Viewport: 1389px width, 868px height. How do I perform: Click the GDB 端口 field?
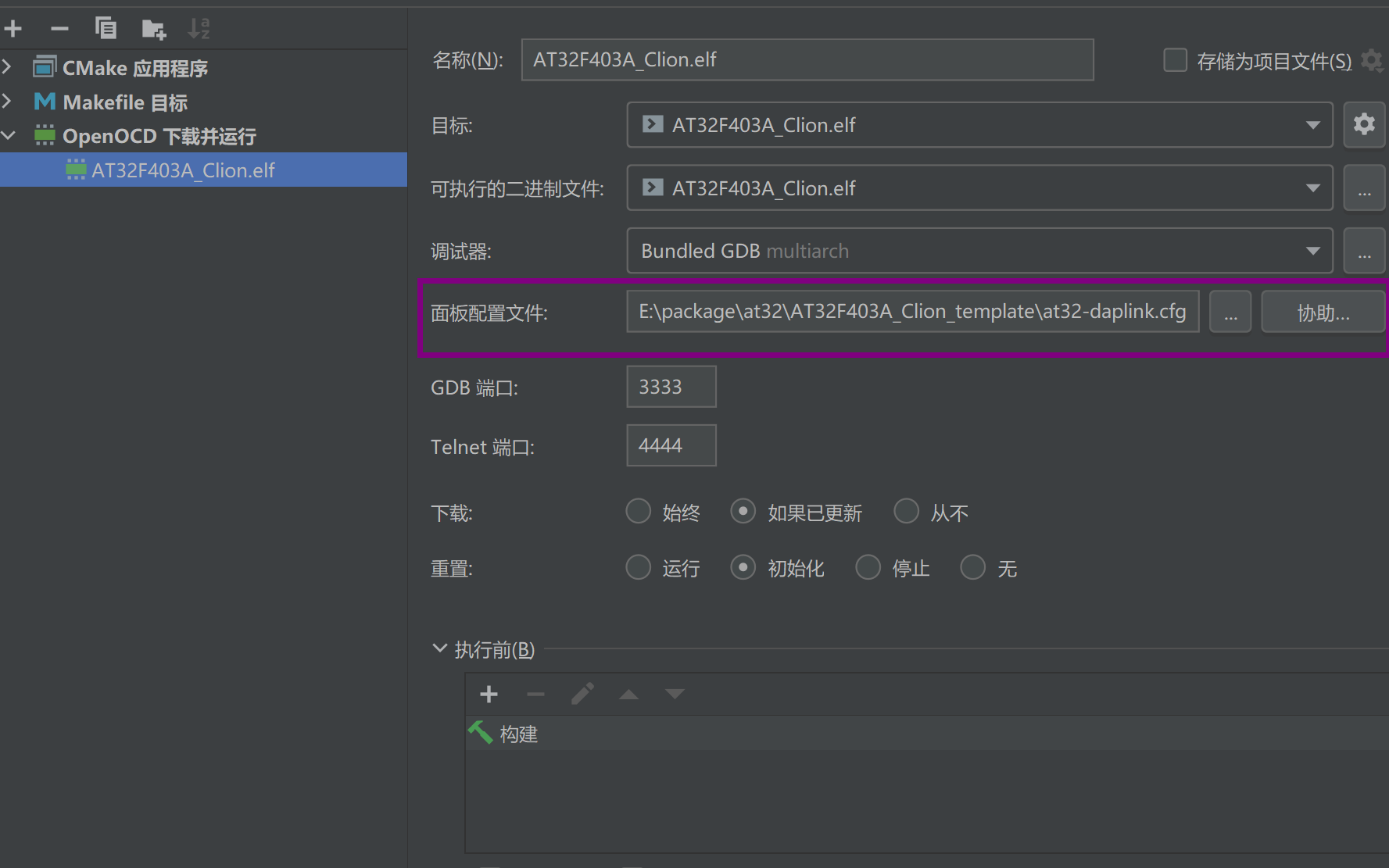[671, 387]
